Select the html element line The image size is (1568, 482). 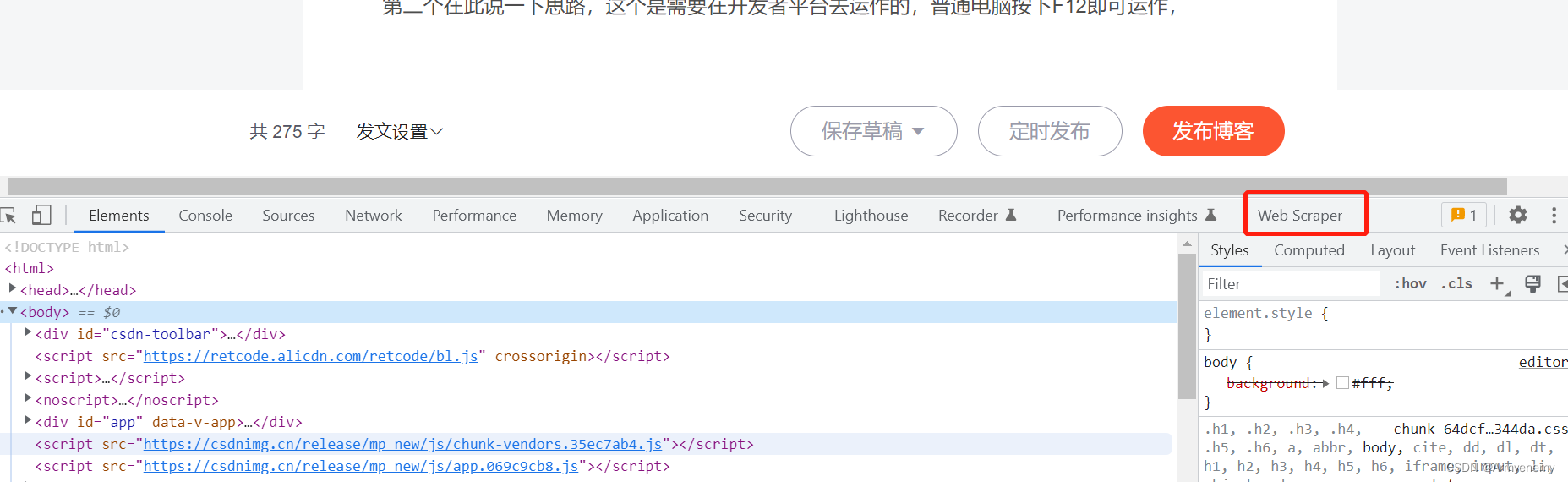tap(30, 268)
